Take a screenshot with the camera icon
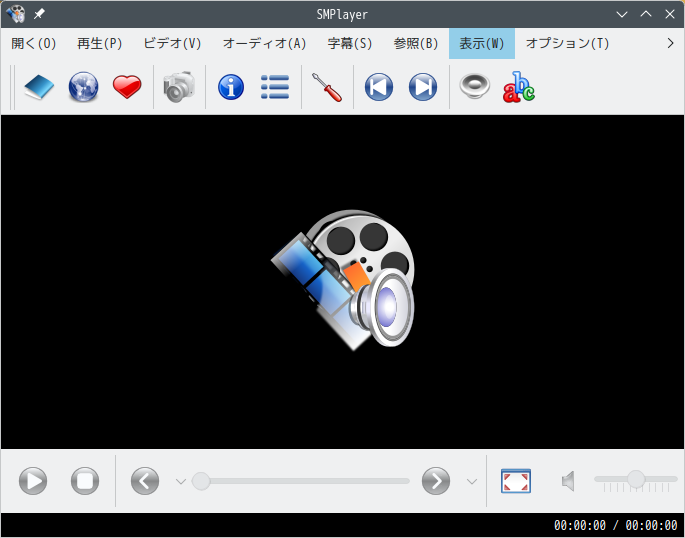The width and height of the screenshot is (685, 538). coord(179,87)
